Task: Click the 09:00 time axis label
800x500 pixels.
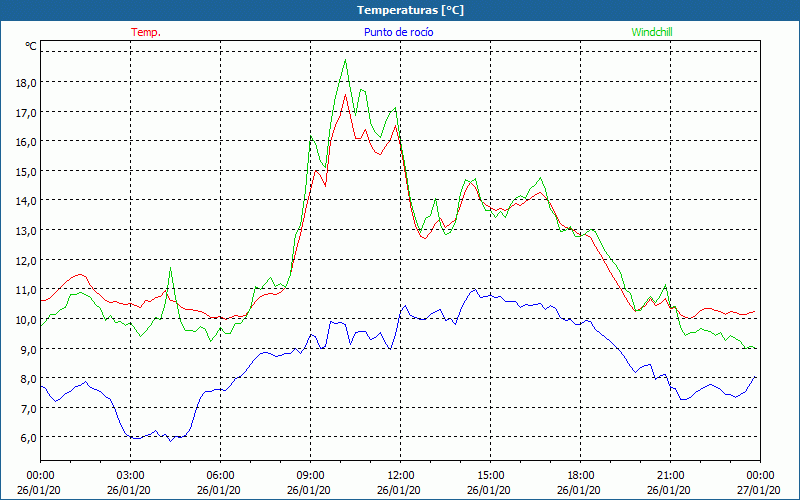Action: pos(310,476)
